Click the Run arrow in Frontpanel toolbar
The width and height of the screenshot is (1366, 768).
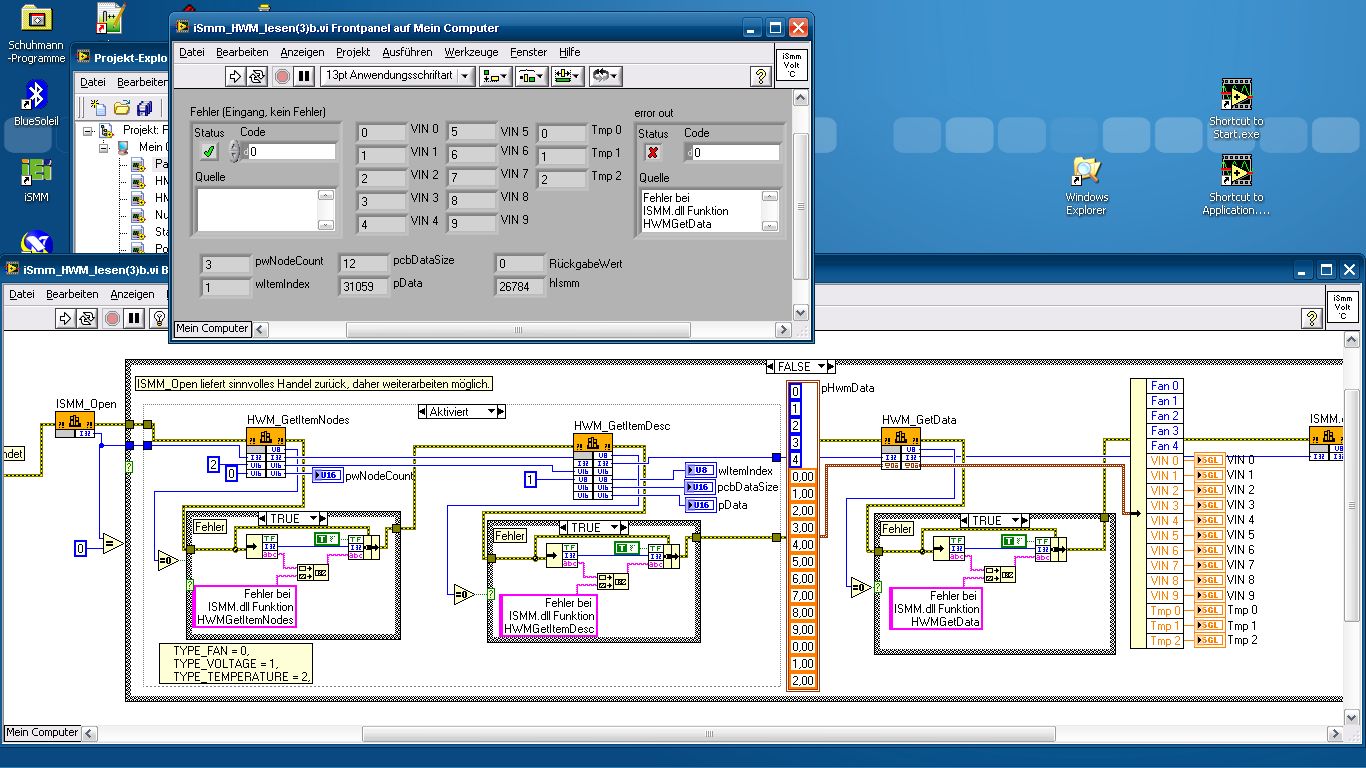(235, 76)
